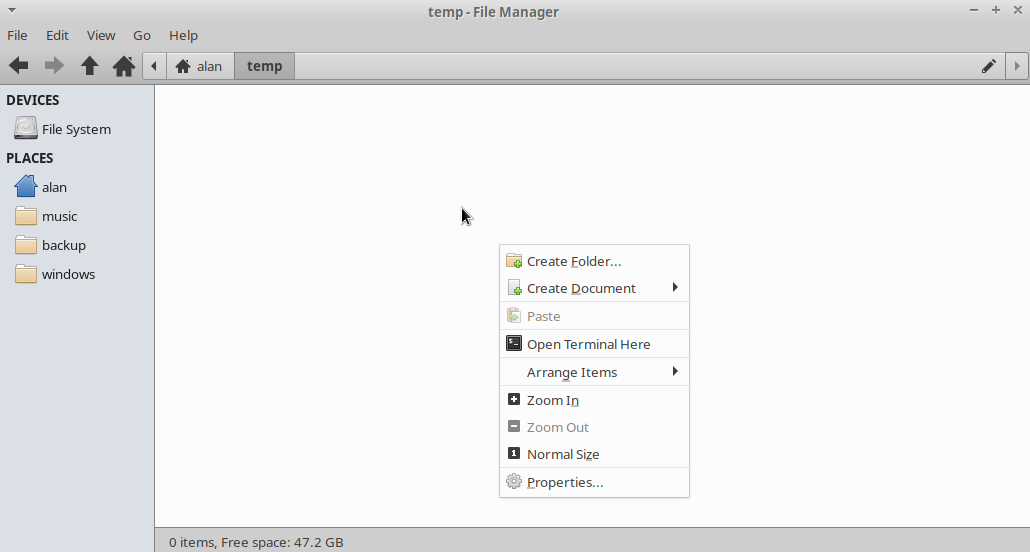The height and width of the screenshot is (552, 1030).
Task: Toggle path edit mode with pencil icon
Action: coord(988,66)
